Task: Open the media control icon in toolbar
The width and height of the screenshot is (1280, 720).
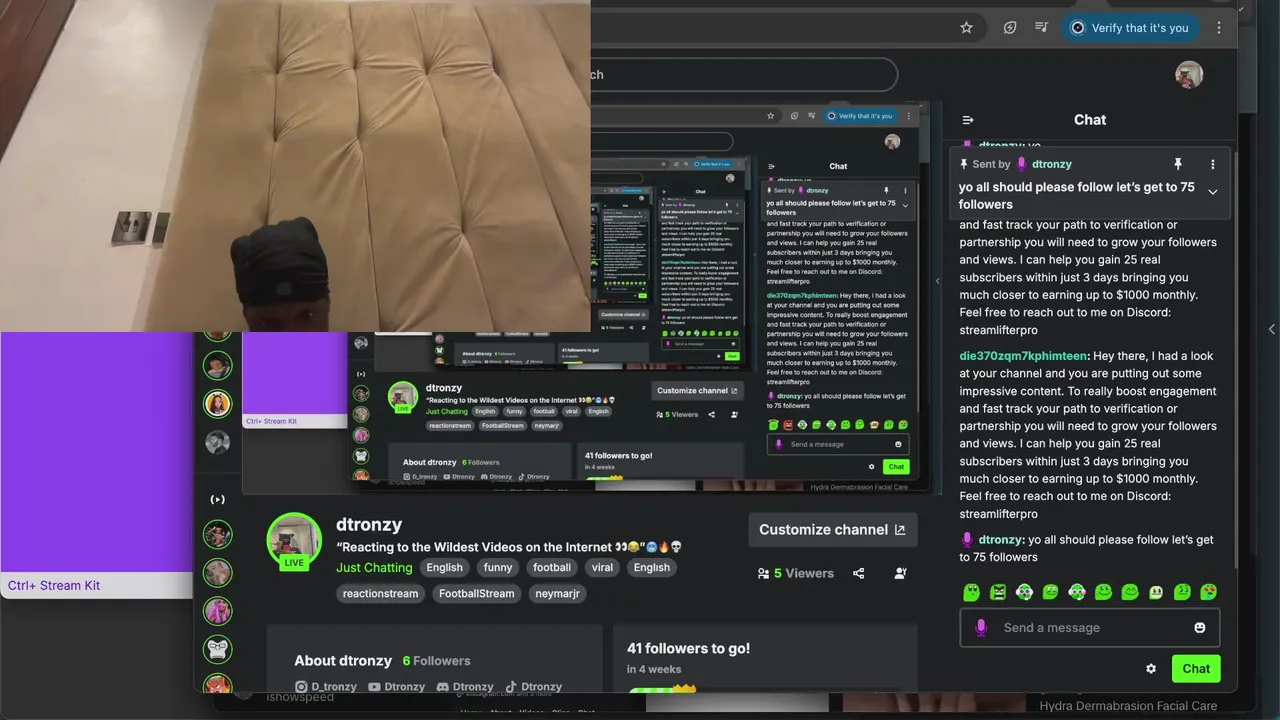Action: click(1041, 28)
